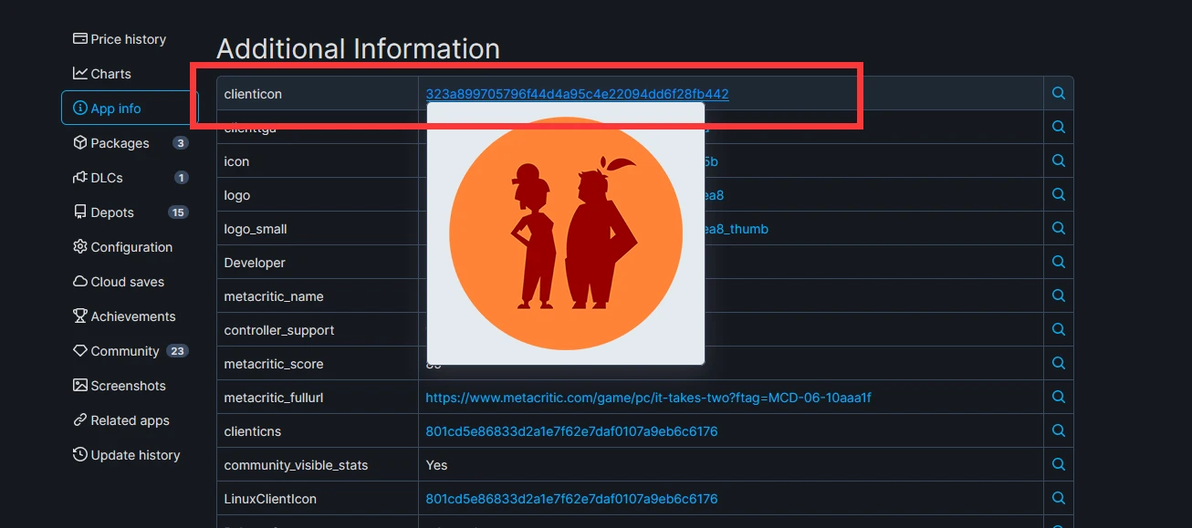This screenshot has width=1192, height=528.
Task: Click the Additional Information heading
Action: point(358,49)
